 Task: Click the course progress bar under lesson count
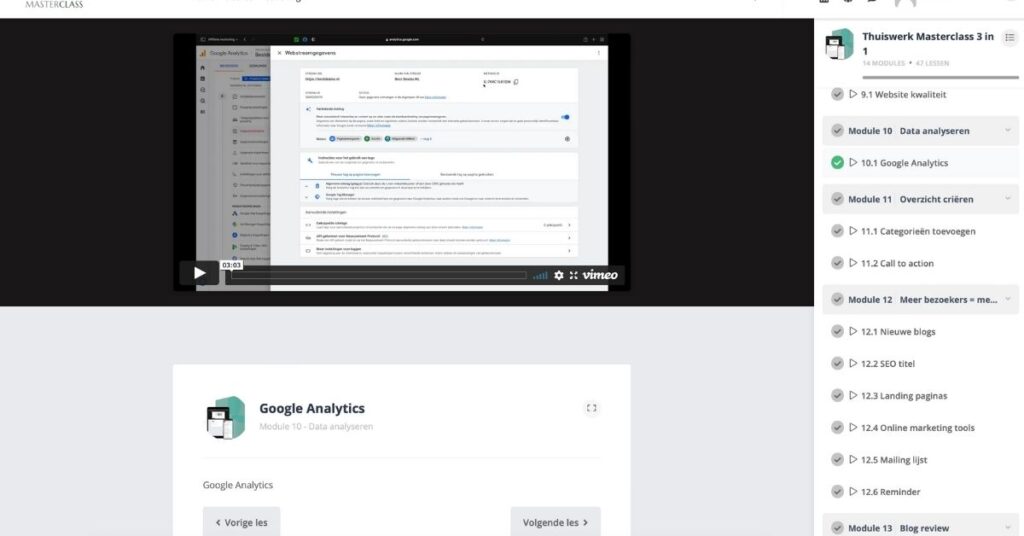pyautogui.click(x=940, y=78)
